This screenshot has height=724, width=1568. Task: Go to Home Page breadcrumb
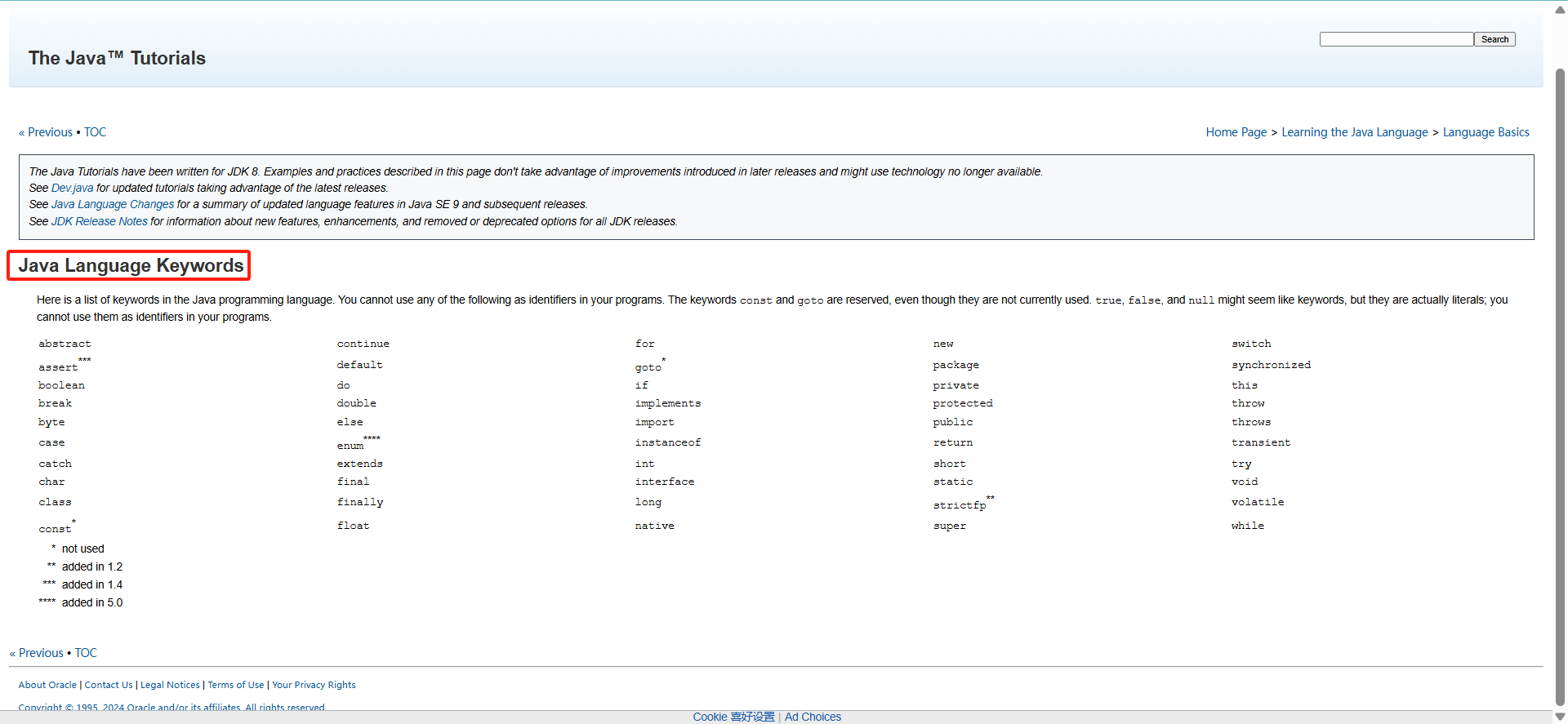pos(1236,132)
